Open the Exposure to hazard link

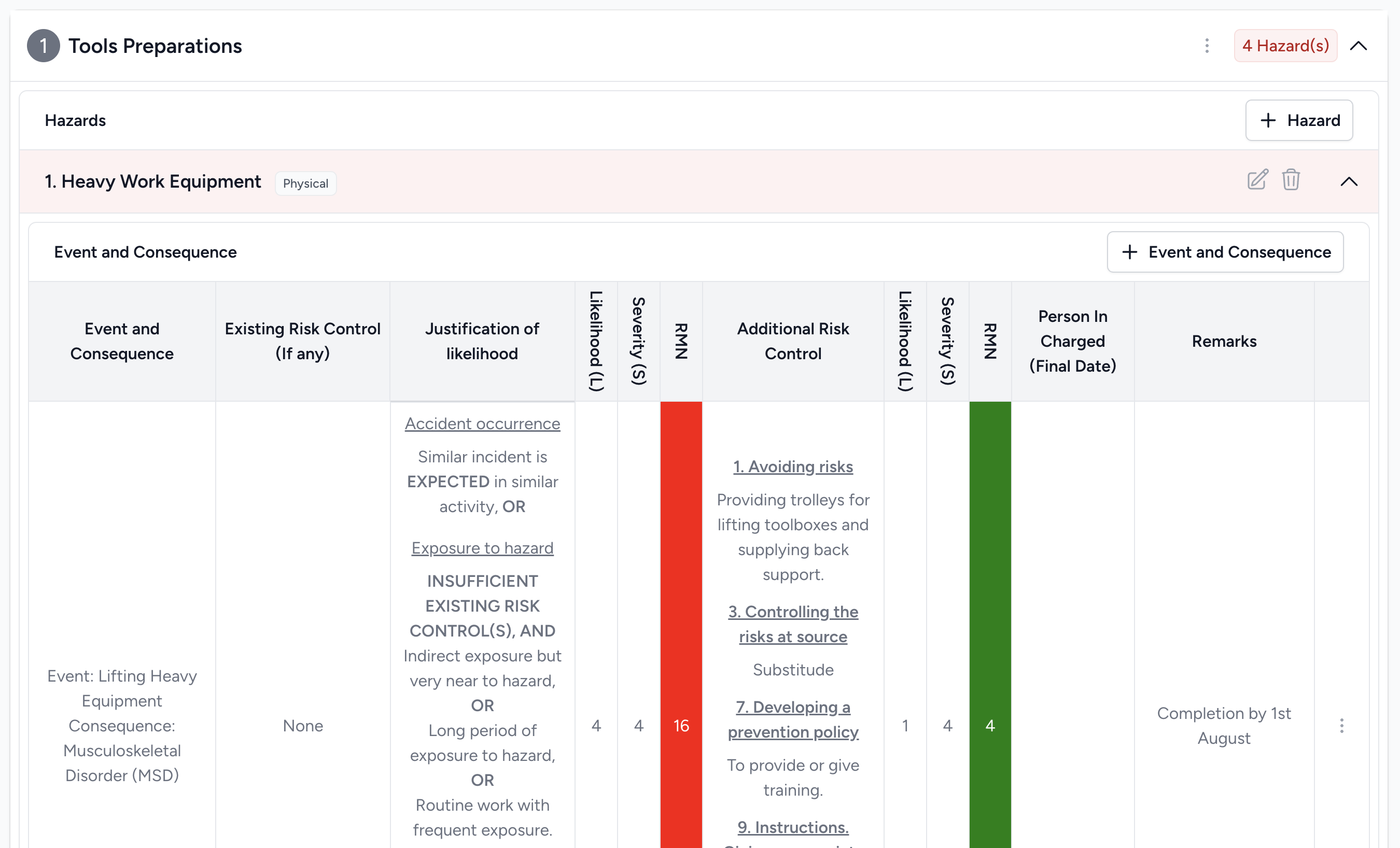[x=482, y=547]
